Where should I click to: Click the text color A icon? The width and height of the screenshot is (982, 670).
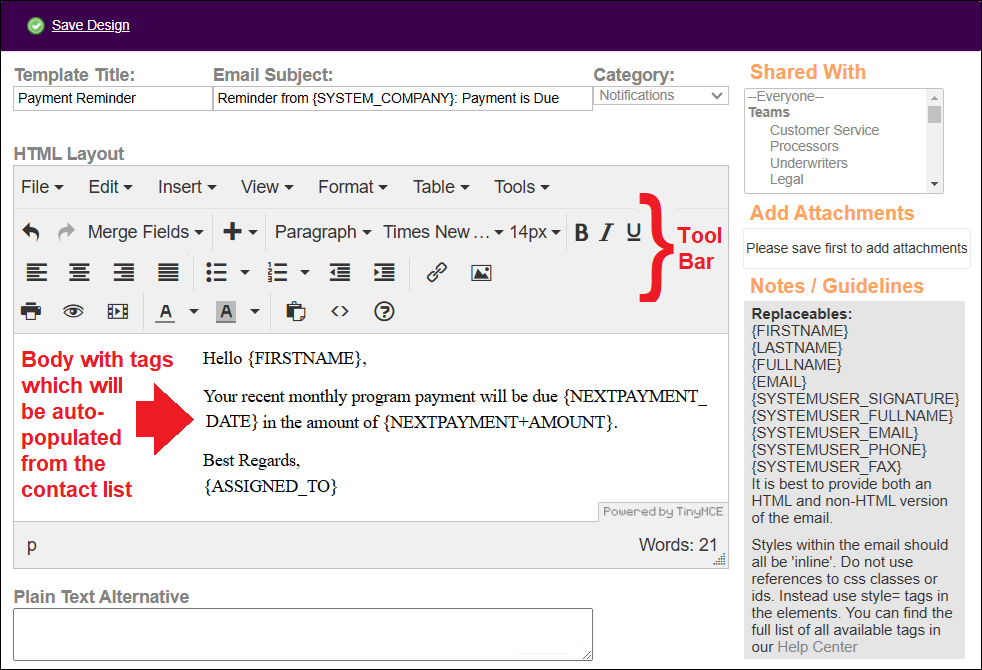(165, 312)
